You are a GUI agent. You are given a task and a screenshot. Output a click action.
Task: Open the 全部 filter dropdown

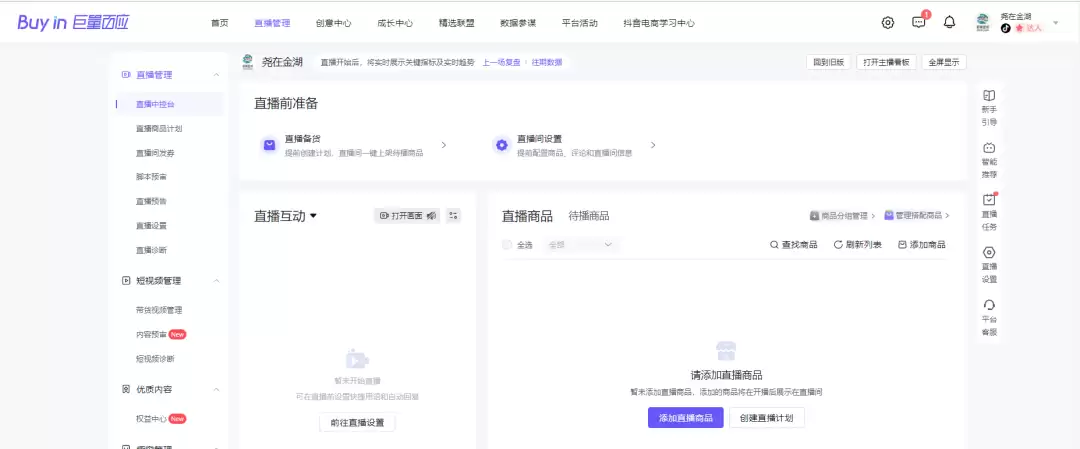(x=580, y=245)
